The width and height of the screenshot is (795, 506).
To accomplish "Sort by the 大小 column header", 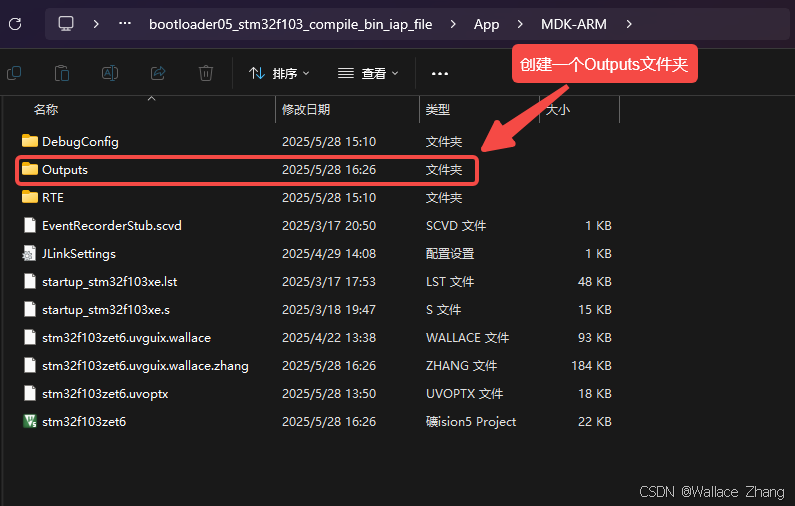I will (557, 110).
